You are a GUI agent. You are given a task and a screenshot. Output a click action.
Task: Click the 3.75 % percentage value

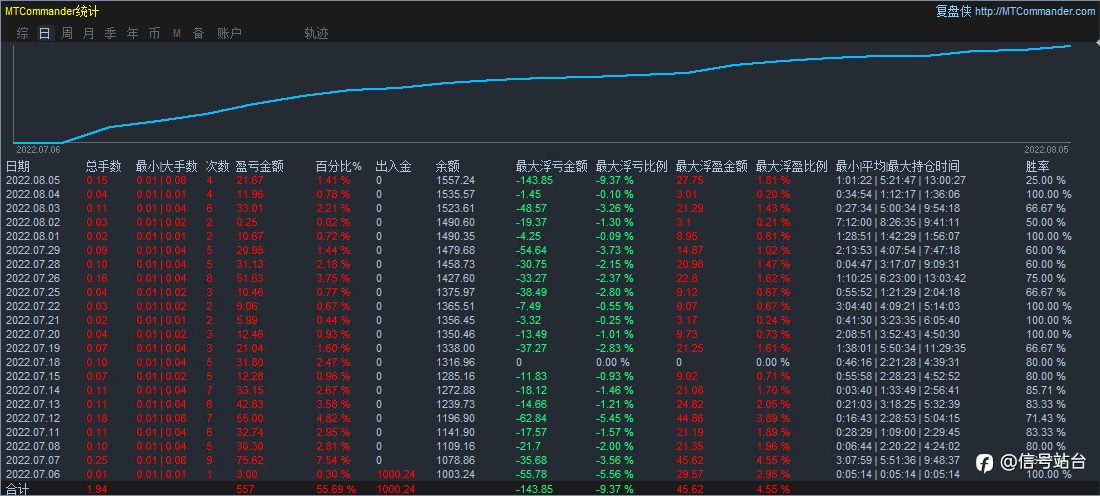[x=333, y=278]
